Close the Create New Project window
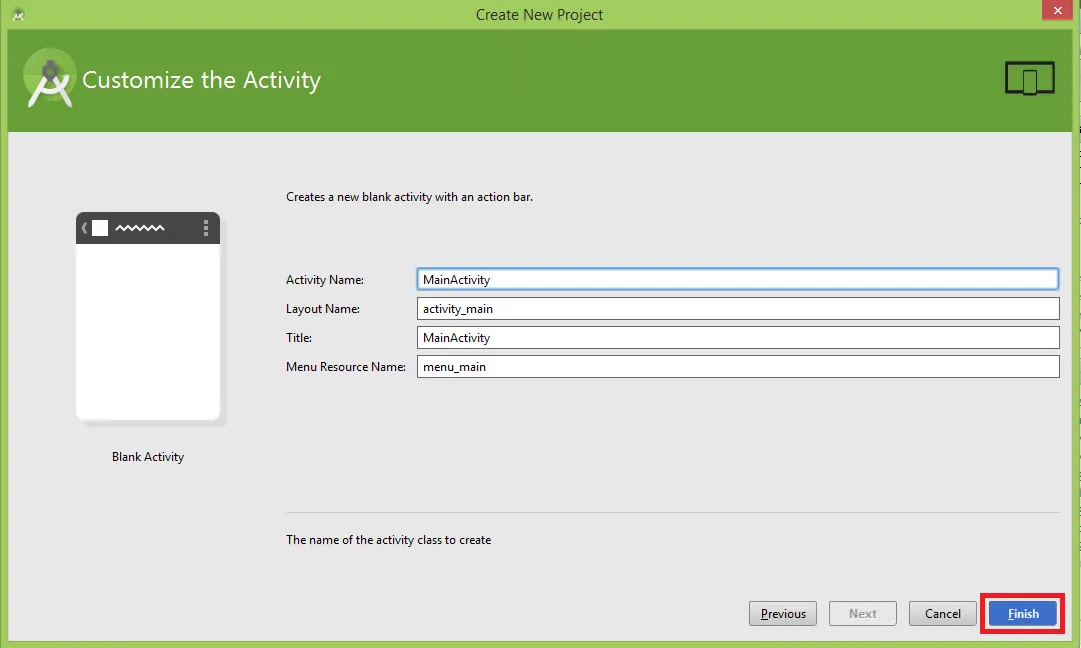The width and height of the screenshot is (1081, 648). click(x=1056, y=11)
